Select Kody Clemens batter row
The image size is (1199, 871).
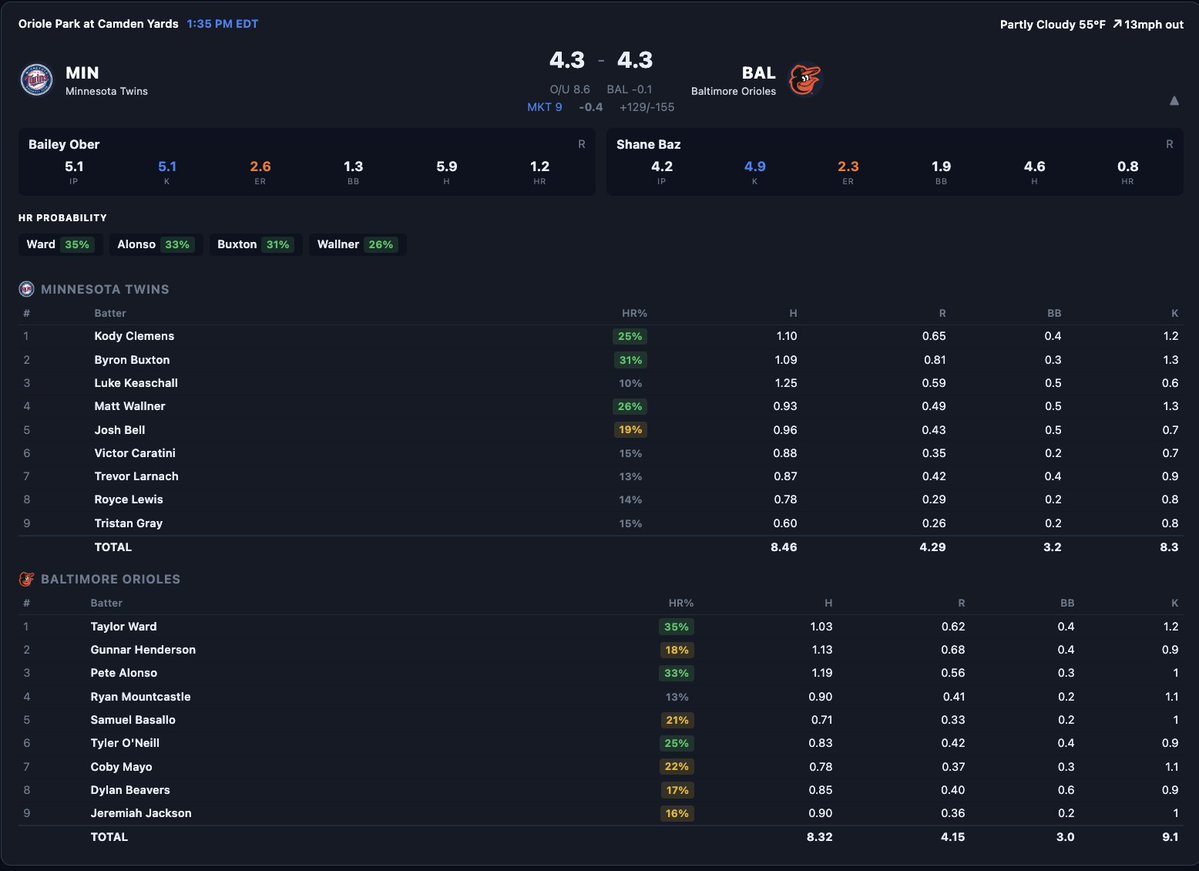pos(600,336)
